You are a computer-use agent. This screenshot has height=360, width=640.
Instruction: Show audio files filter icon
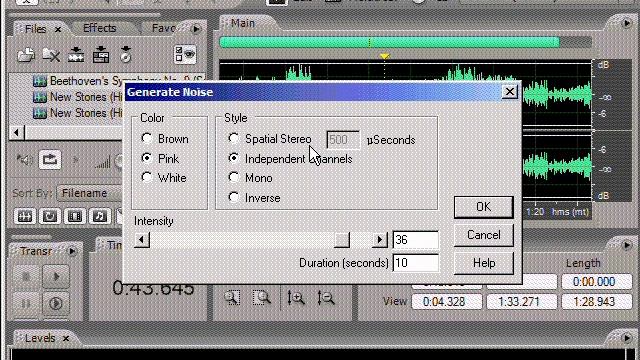(x=24, y=216)
